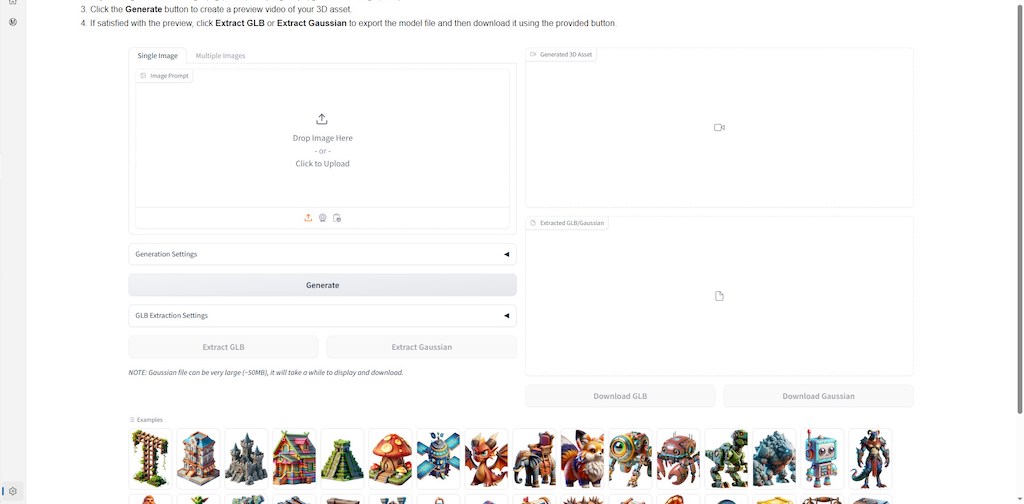Click the Extract Gaussian button

(x=422, y=347)
